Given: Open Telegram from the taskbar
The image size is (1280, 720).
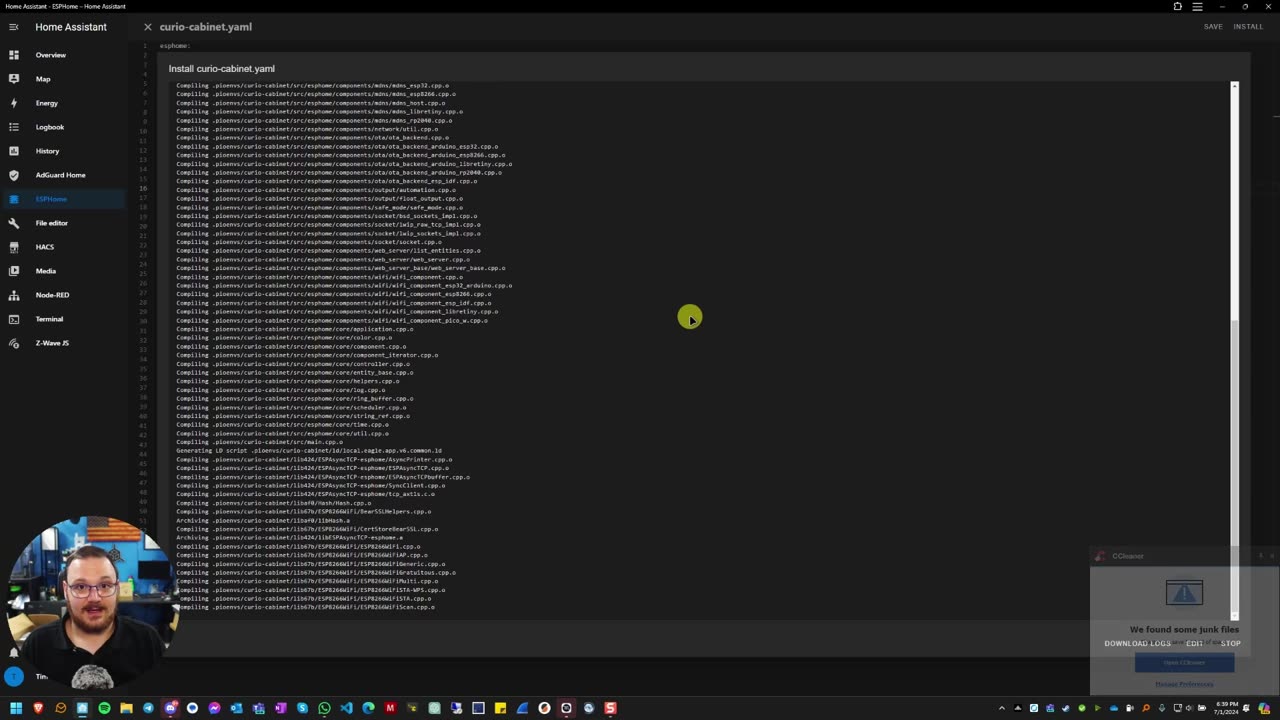Looking at the screenshot, I should (x=148, y=708).
